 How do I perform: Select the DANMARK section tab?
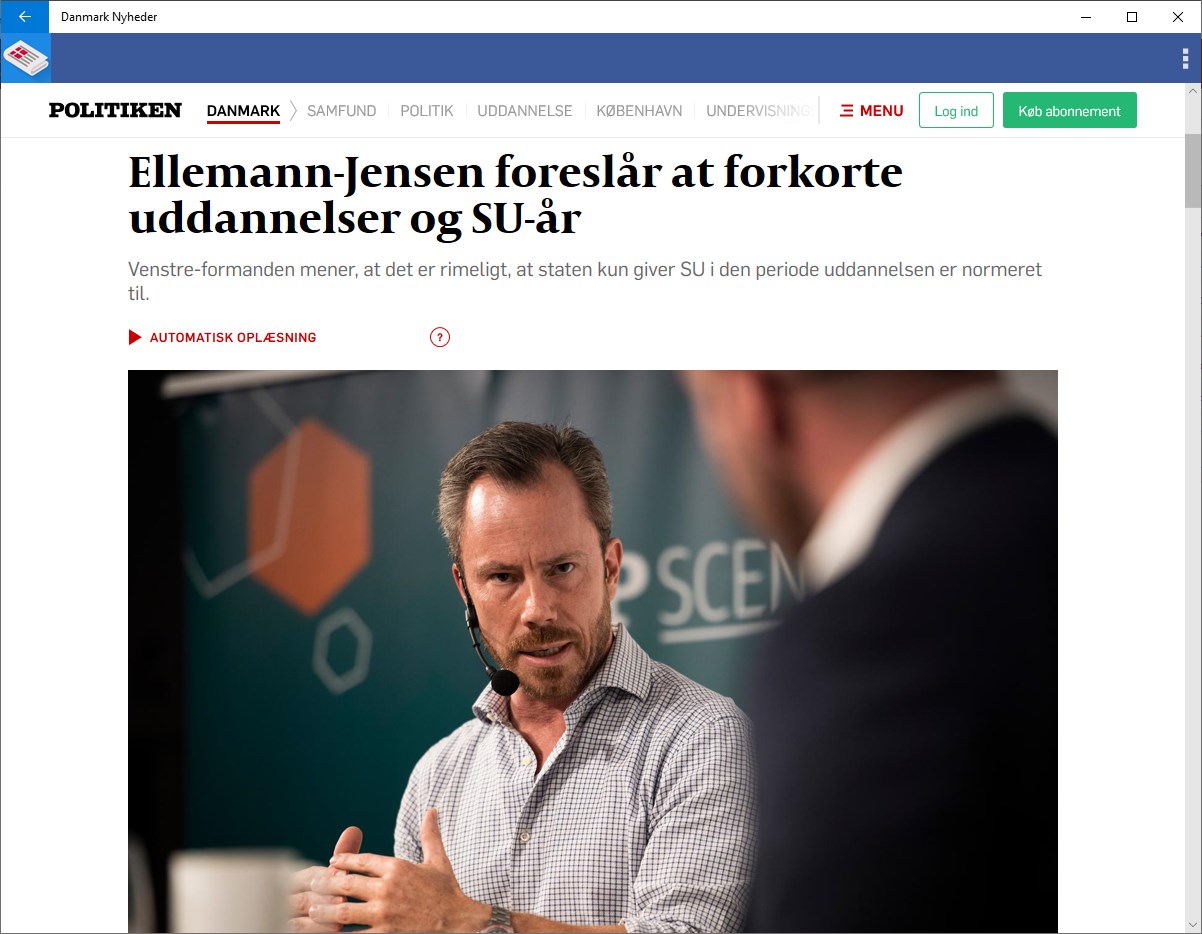243,111
